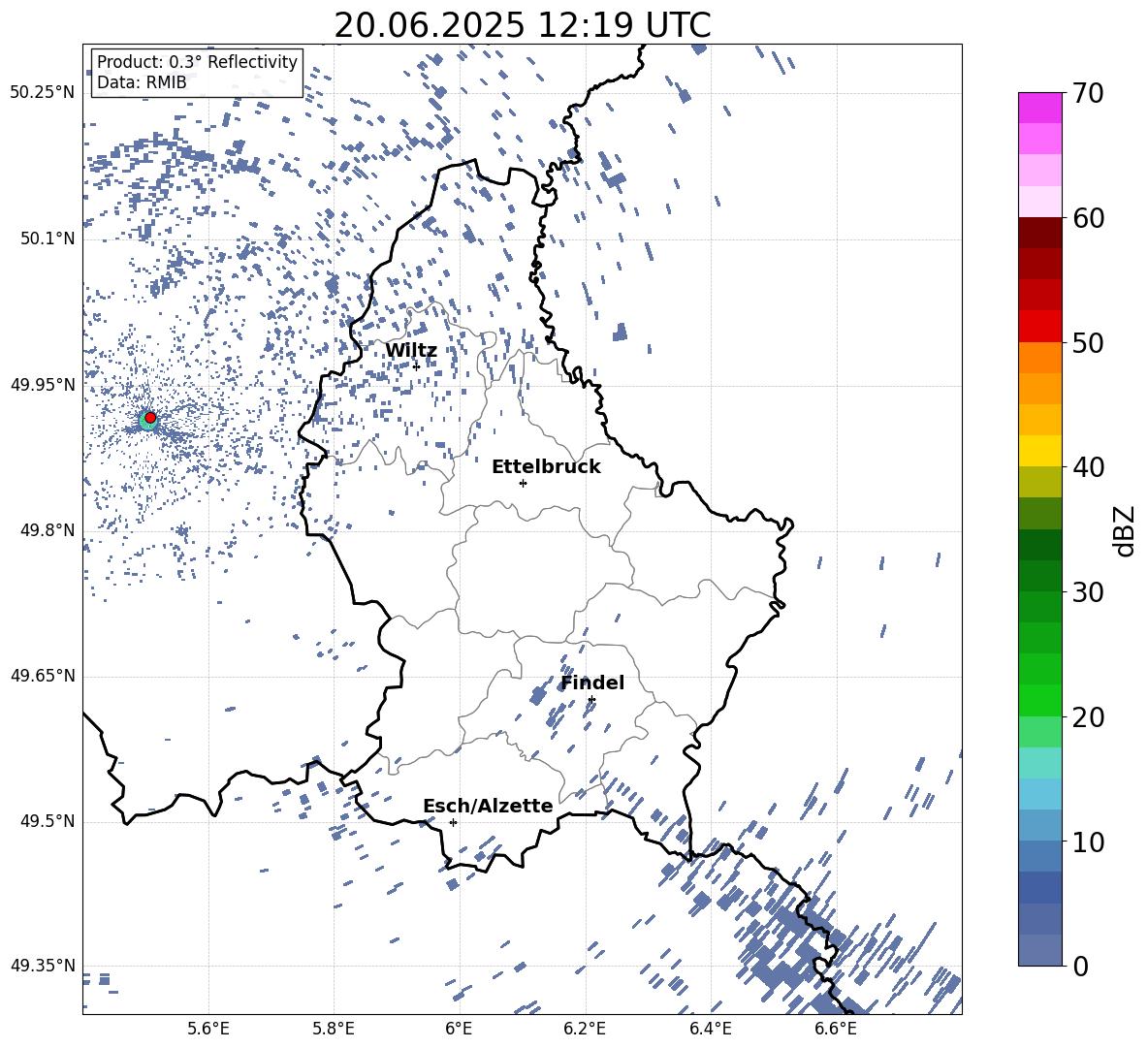The width and height of the screenshot is (1148, 1048).
Task: Click the 10 colorbar tick label
Action: pyautogui.click(x=1088, y=842)
